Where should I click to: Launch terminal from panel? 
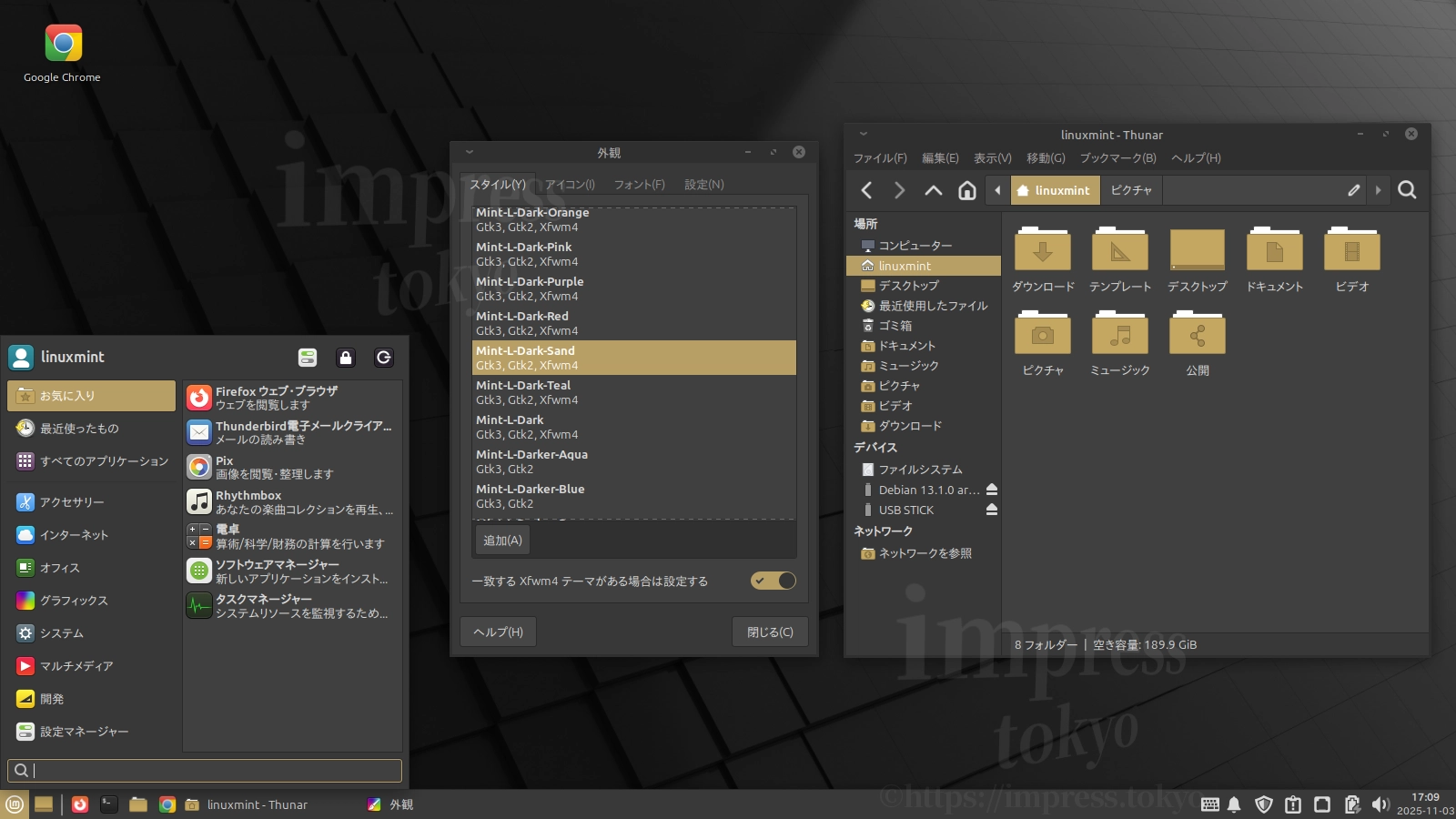click(109, 804)
